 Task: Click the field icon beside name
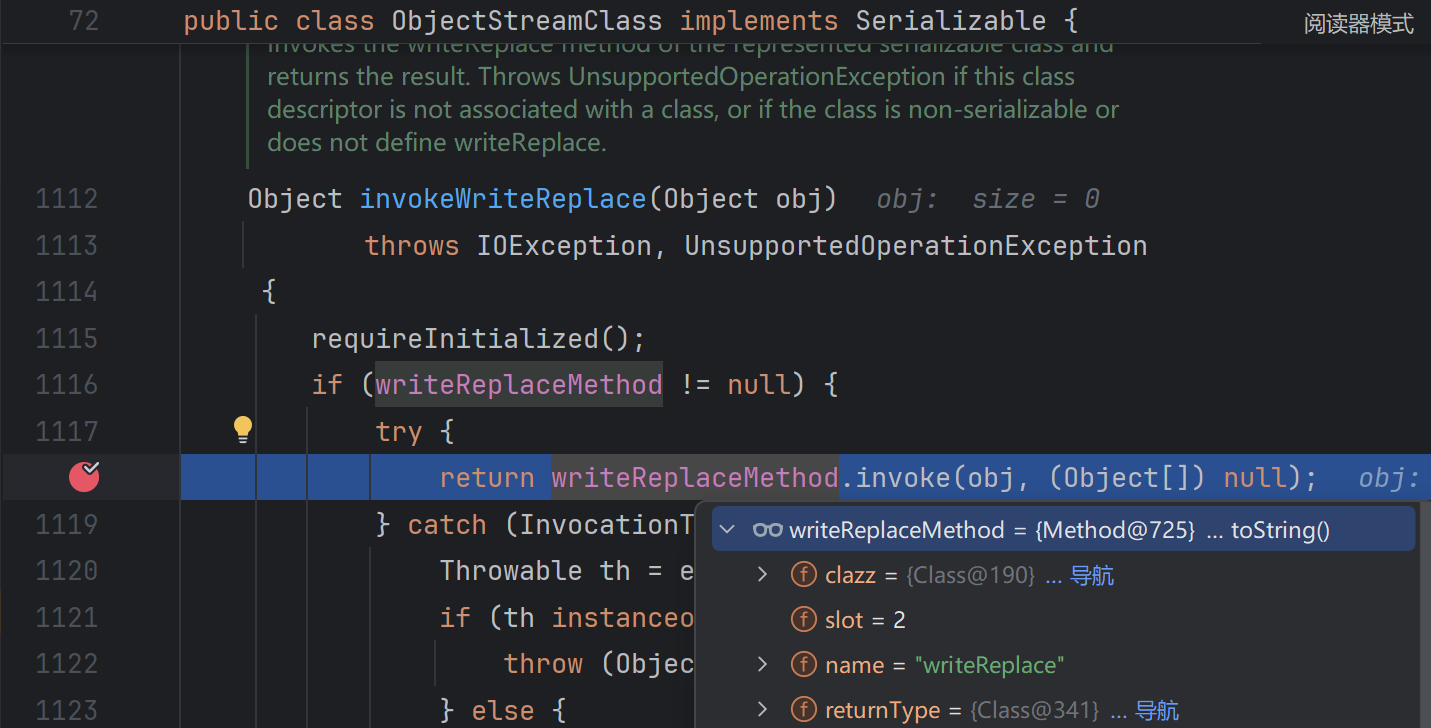tap(803, 665)
